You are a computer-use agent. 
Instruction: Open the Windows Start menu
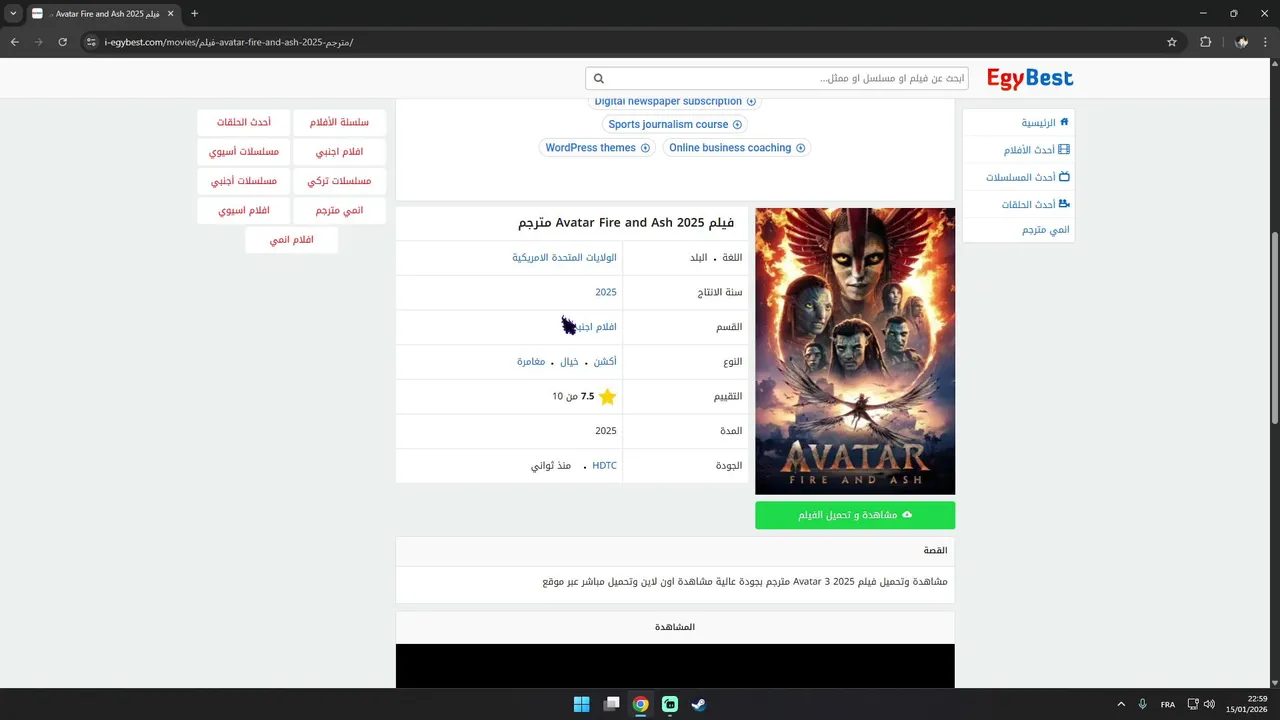click(x=581, y=704)
